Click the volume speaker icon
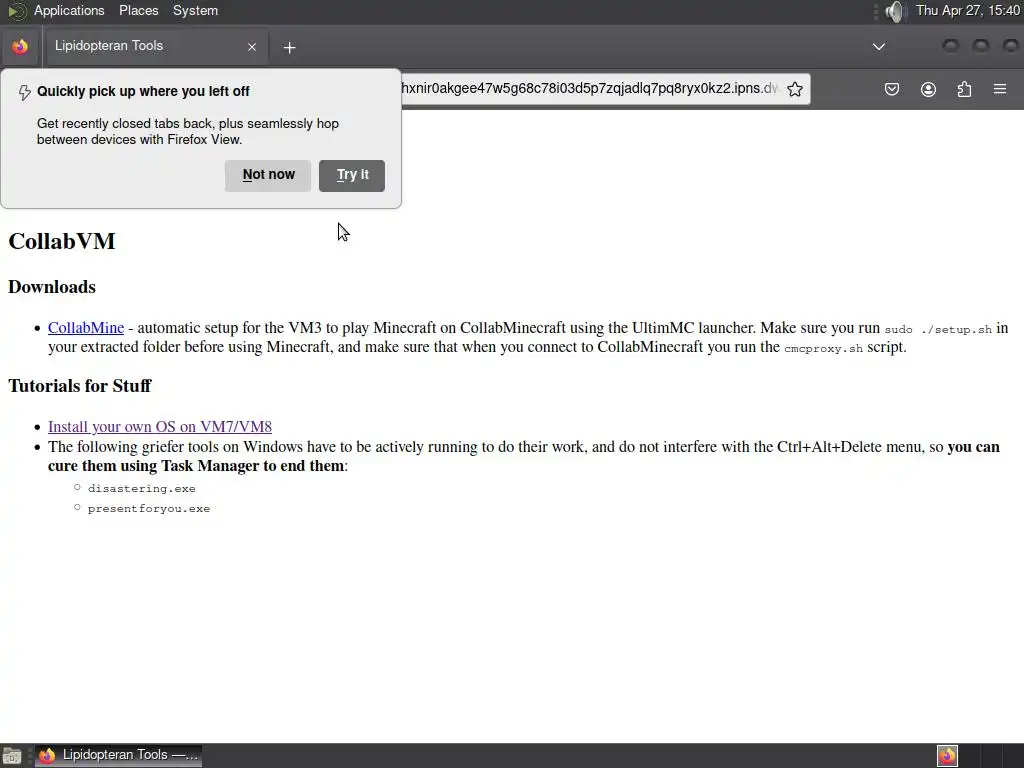This screenshot has width=1024, height=768. [895, 11]
